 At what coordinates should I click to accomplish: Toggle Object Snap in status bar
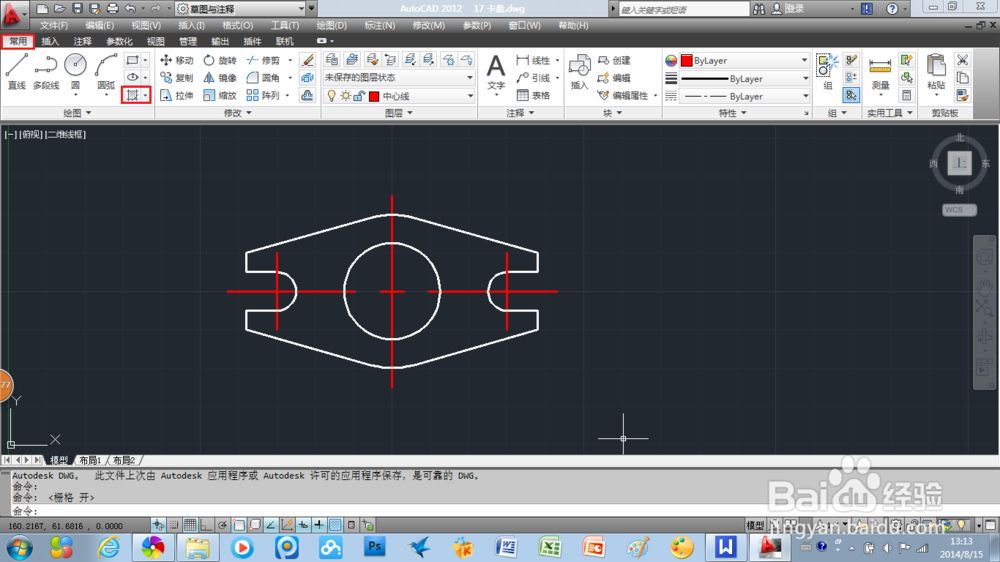click(239, 526)
